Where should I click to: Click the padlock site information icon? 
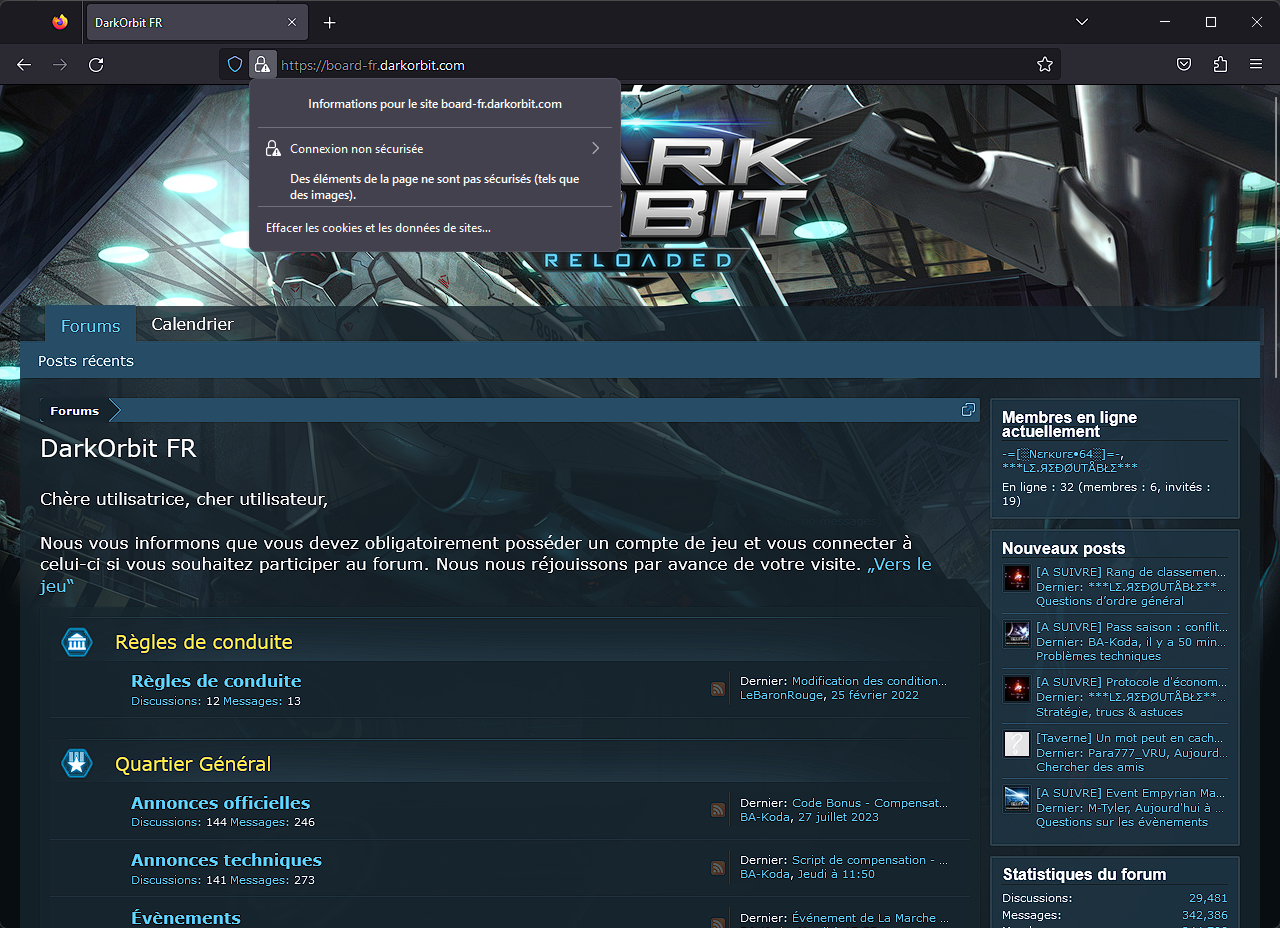261,65
